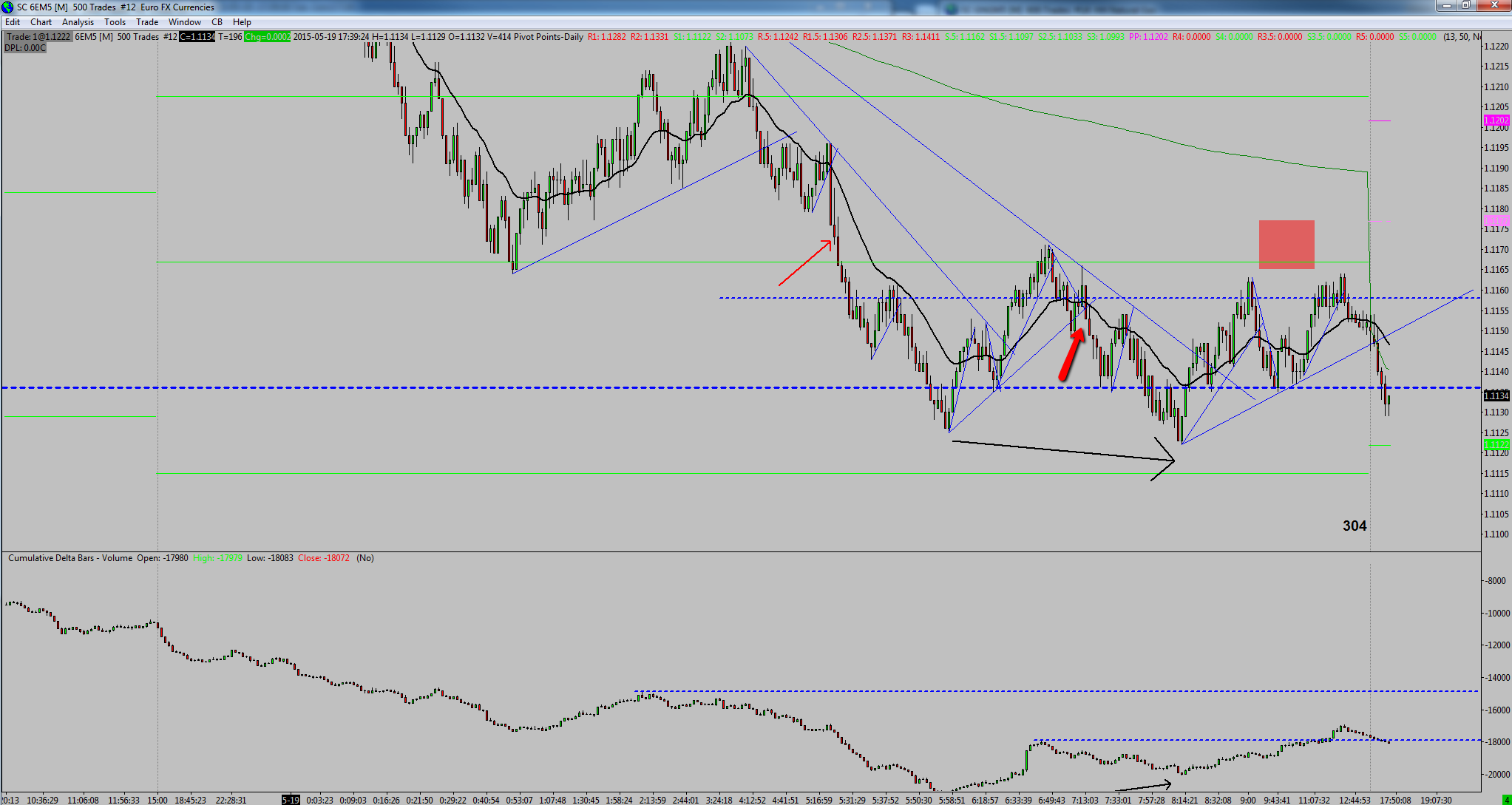Viewport: 1512px width, 805px height.
Task: Click the 'R1: 1.1282' resistance value
Action: [x=607, y=37]
